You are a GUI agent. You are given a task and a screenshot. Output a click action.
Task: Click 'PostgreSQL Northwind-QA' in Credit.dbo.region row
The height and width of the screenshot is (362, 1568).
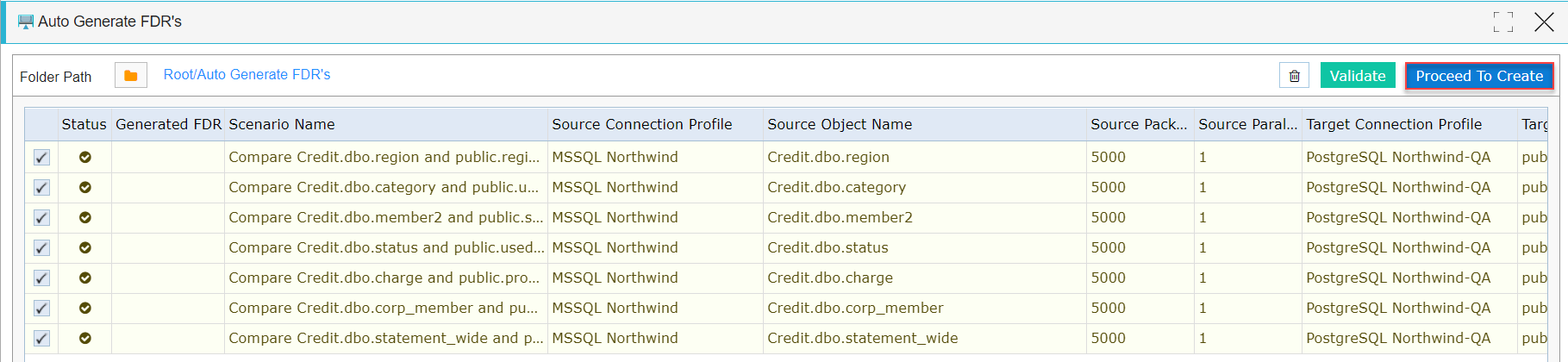click(1398, 157)
